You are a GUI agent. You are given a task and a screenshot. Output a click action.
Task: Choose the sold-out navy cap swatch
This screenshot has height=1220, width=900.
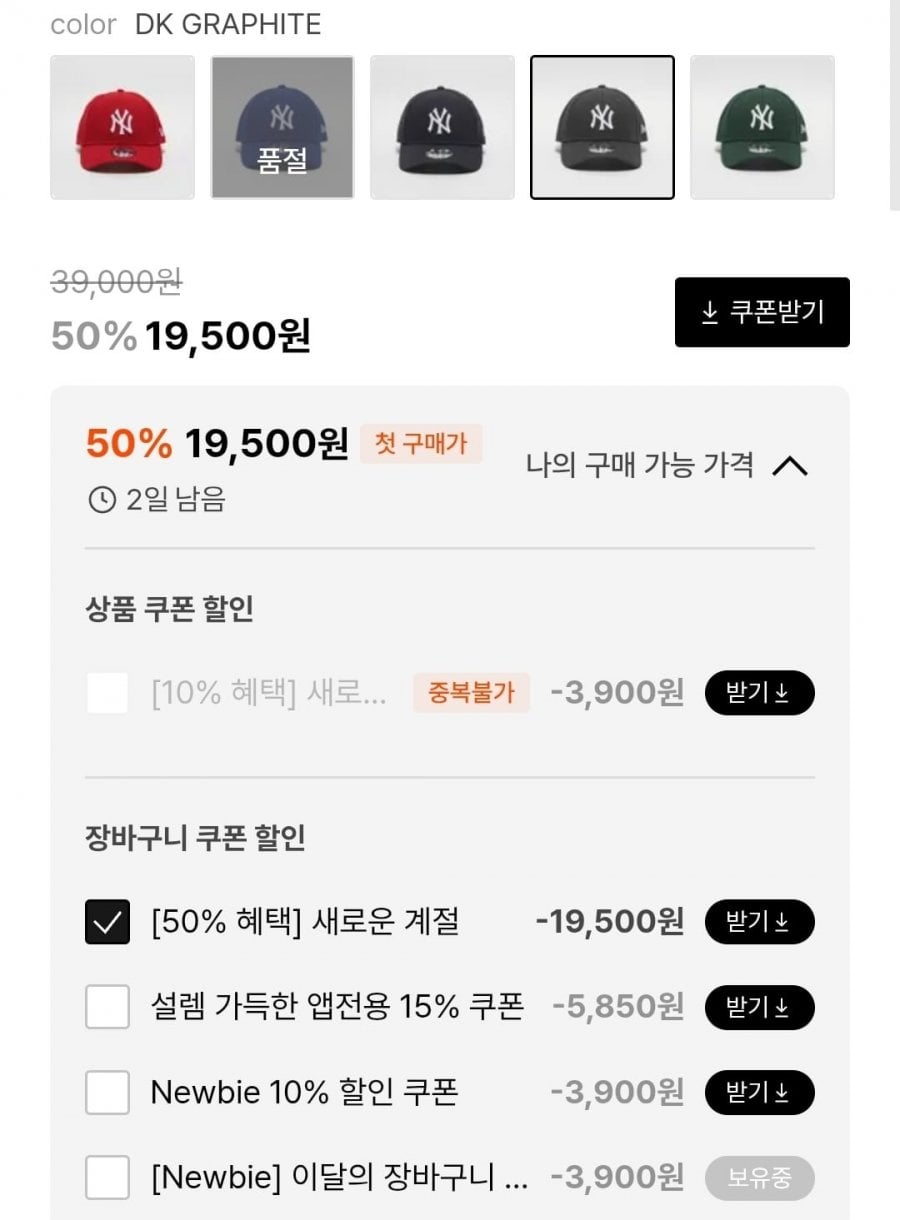click(x=282, y=127)
